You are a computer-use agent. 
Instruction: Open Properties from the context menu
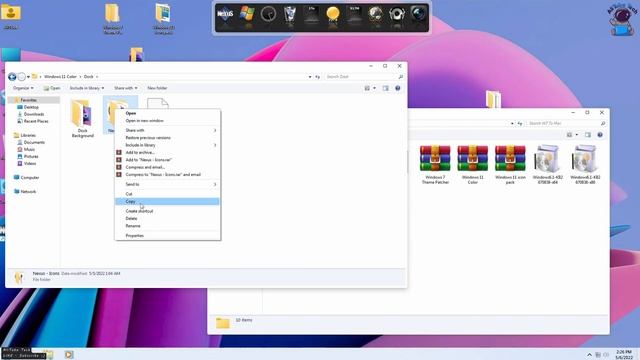coord(168,236)
